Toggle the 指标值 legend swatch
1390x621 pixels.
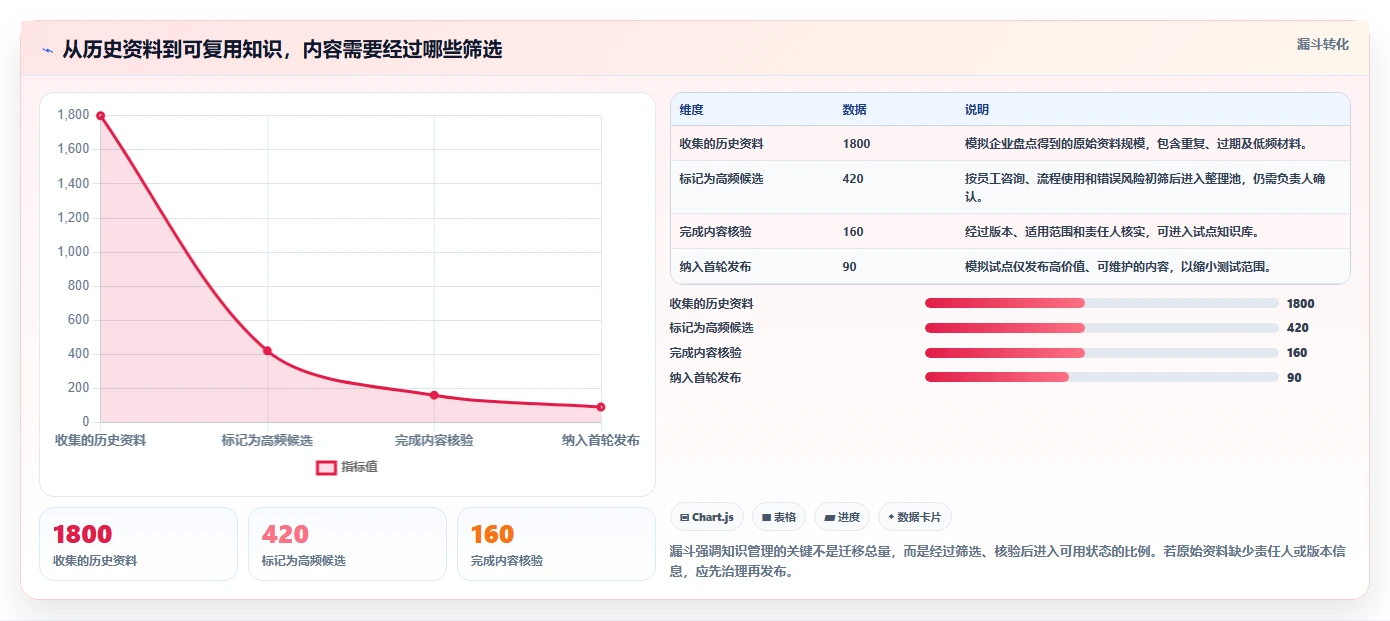click(x=326, y=467)
